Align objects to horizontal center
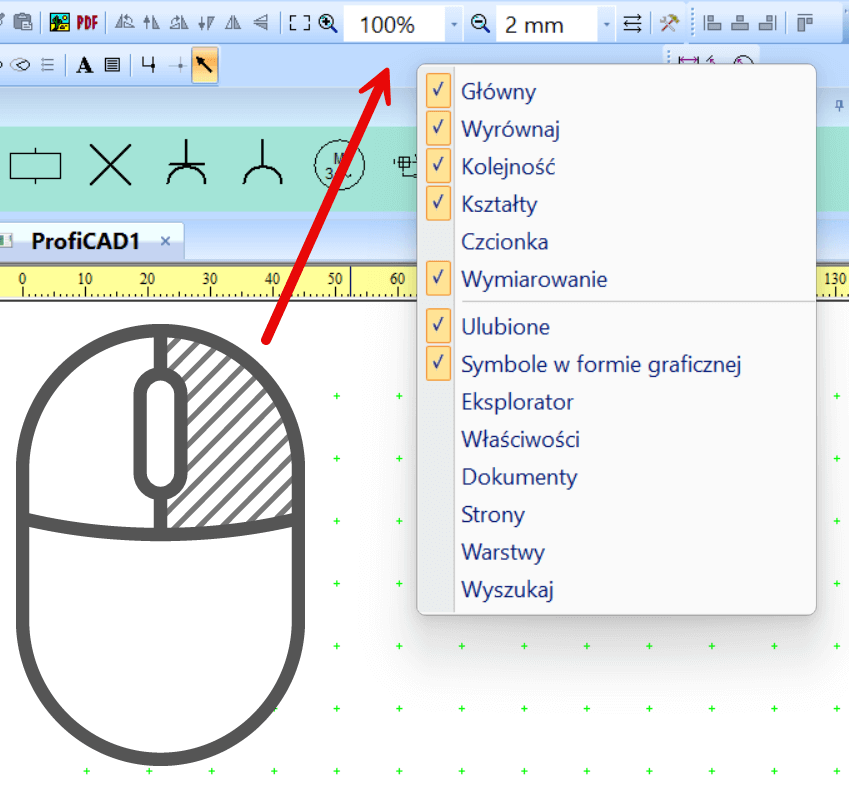Image resolution: width=849 pixels, height=785 pixels. 740,23
